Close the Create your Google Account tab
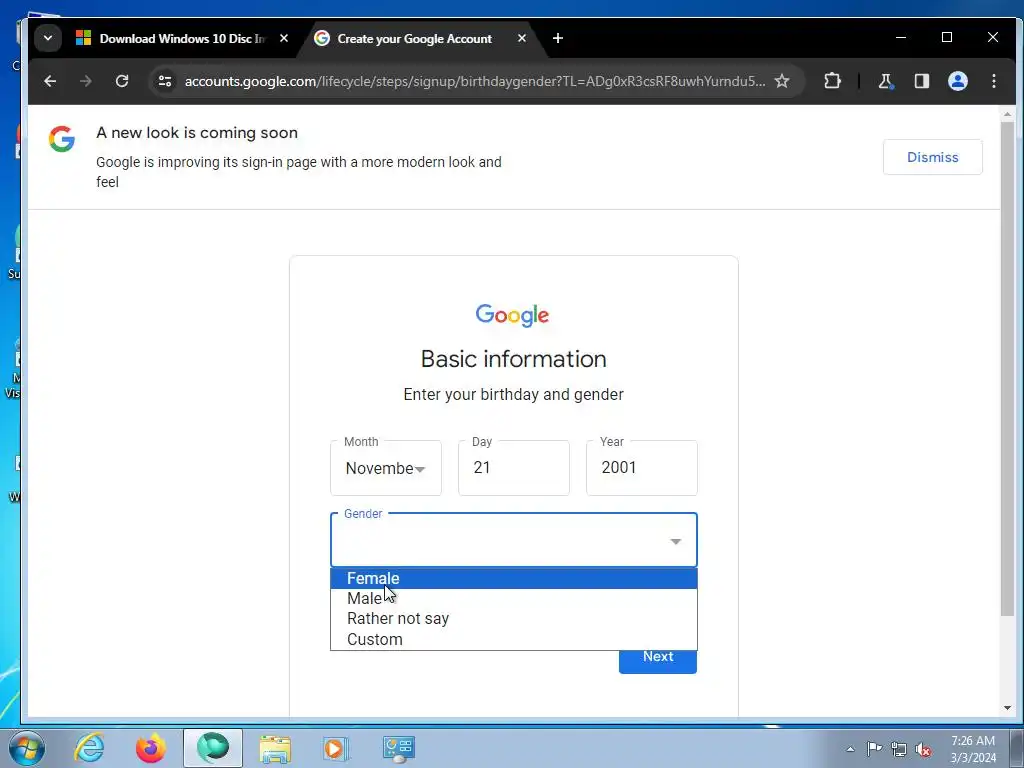The height and width of the screenshot is (768, 1024). tap(521, 38)
